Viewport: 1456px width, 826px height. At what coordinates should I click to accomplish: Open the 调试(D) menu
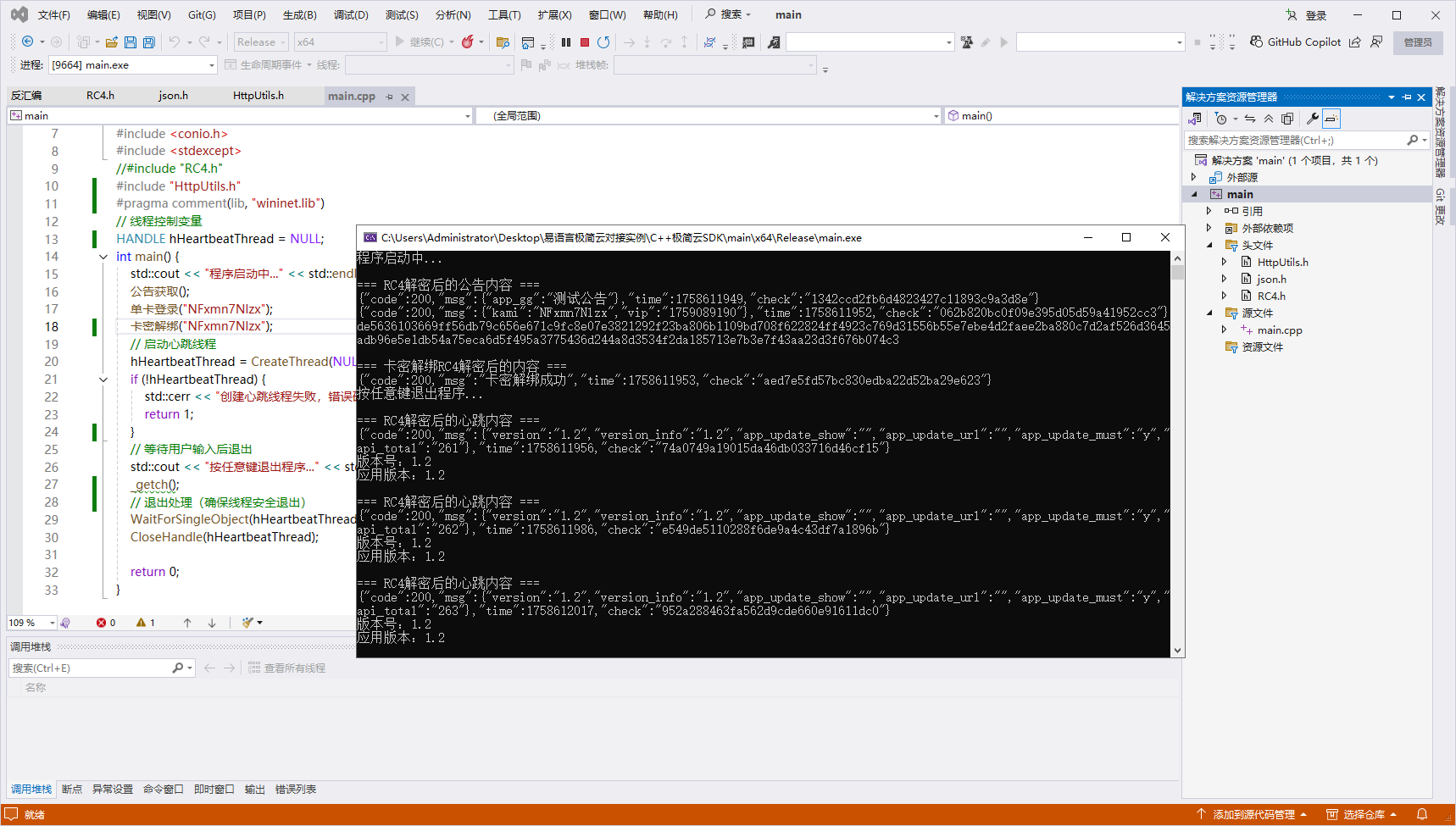(x=351, y=15)
